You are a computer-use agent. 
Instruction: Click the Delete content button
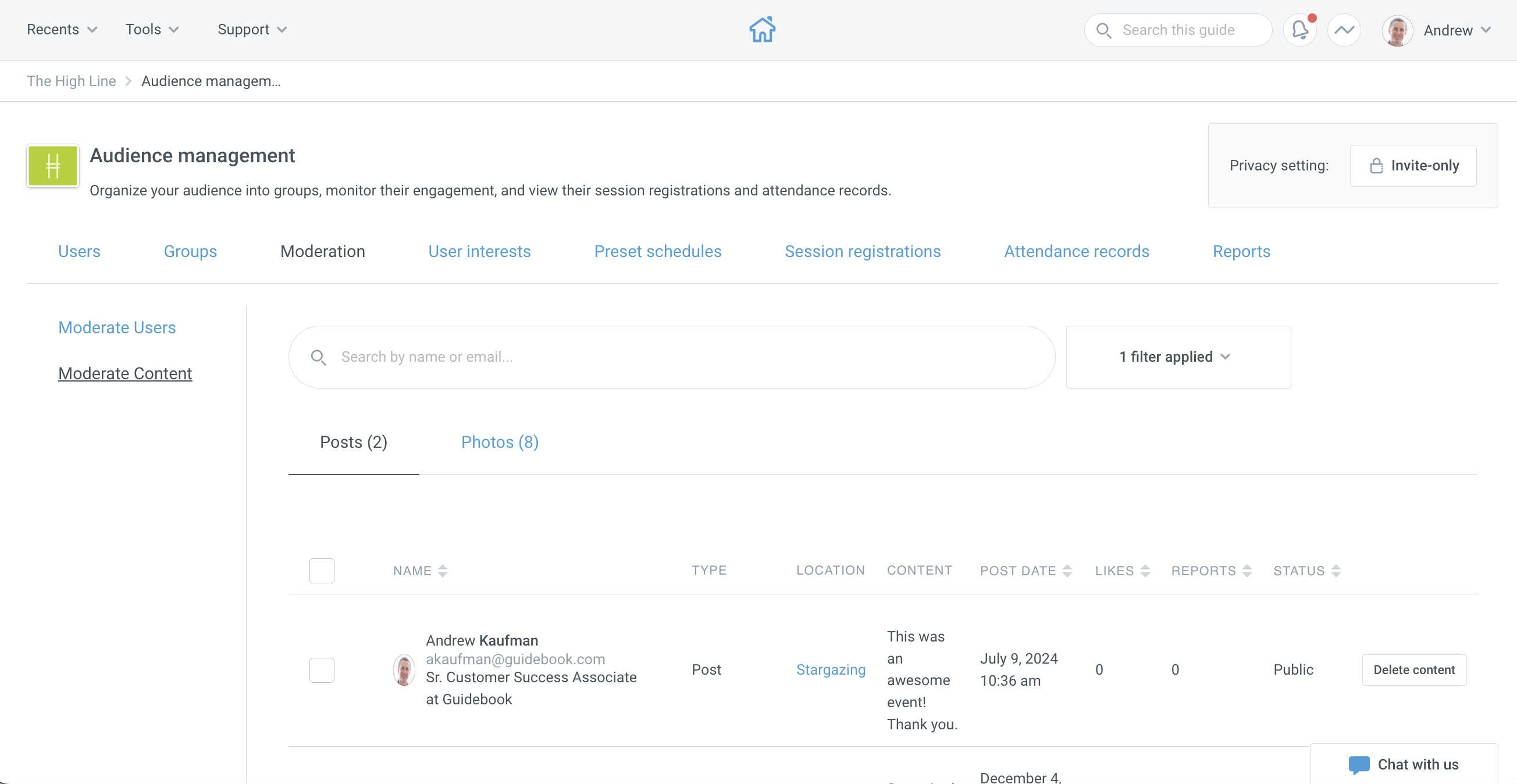[x=1415, y=670]
